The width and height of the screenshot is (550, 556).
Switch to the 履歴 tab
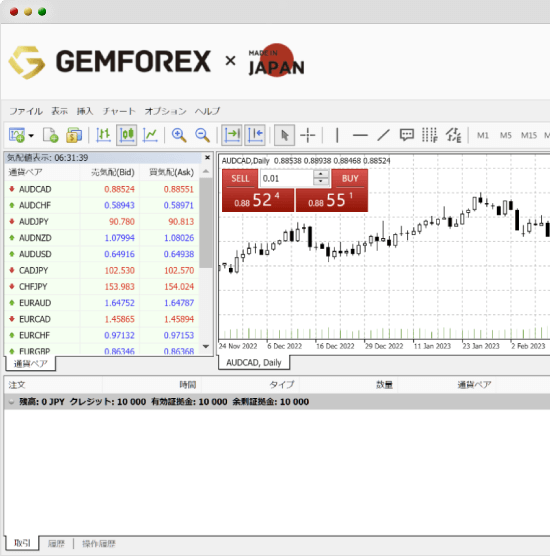click(56, 544)
